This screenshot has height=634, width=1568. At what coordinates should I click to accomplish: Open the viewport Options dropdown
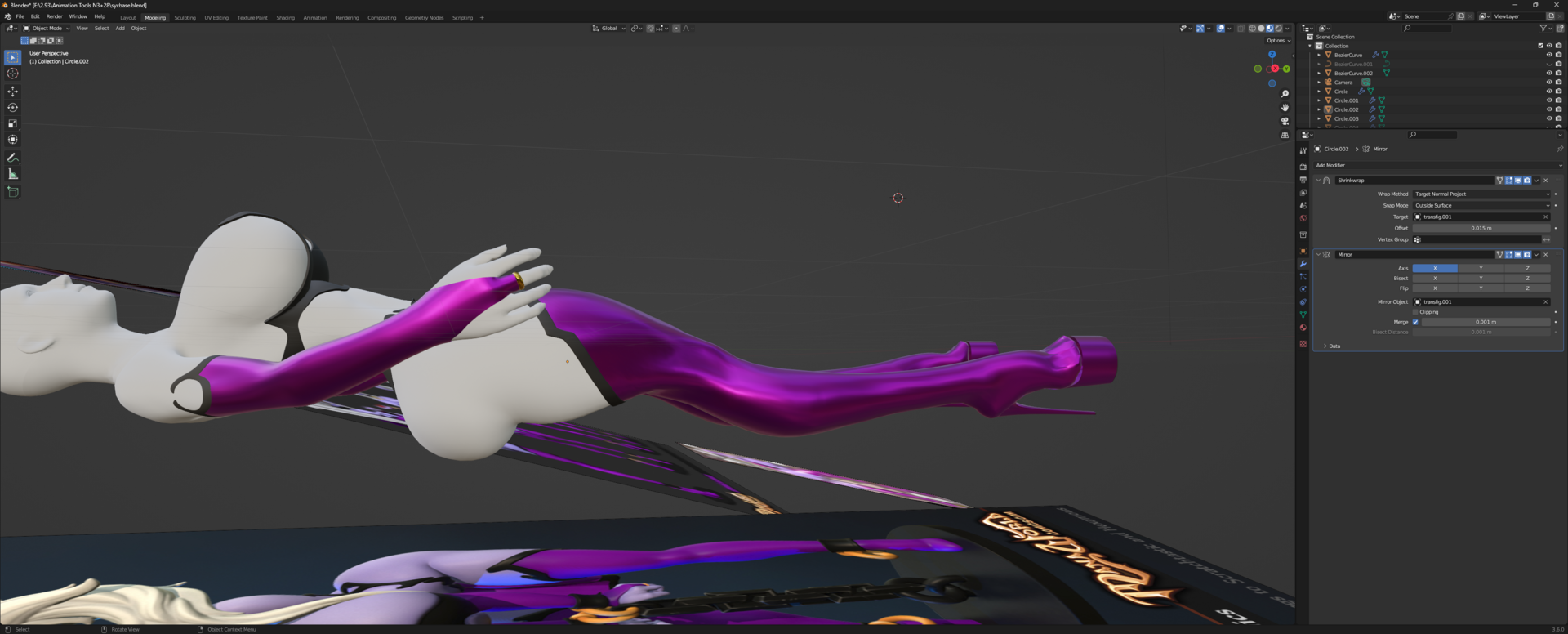(x=1279, y=41)
